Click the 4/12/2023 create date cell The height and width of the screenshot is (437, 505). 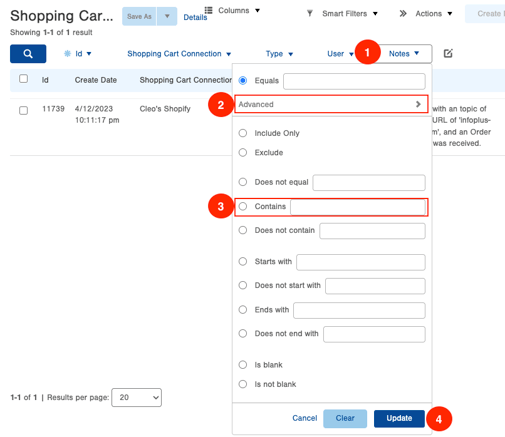[x=97, y=114]
